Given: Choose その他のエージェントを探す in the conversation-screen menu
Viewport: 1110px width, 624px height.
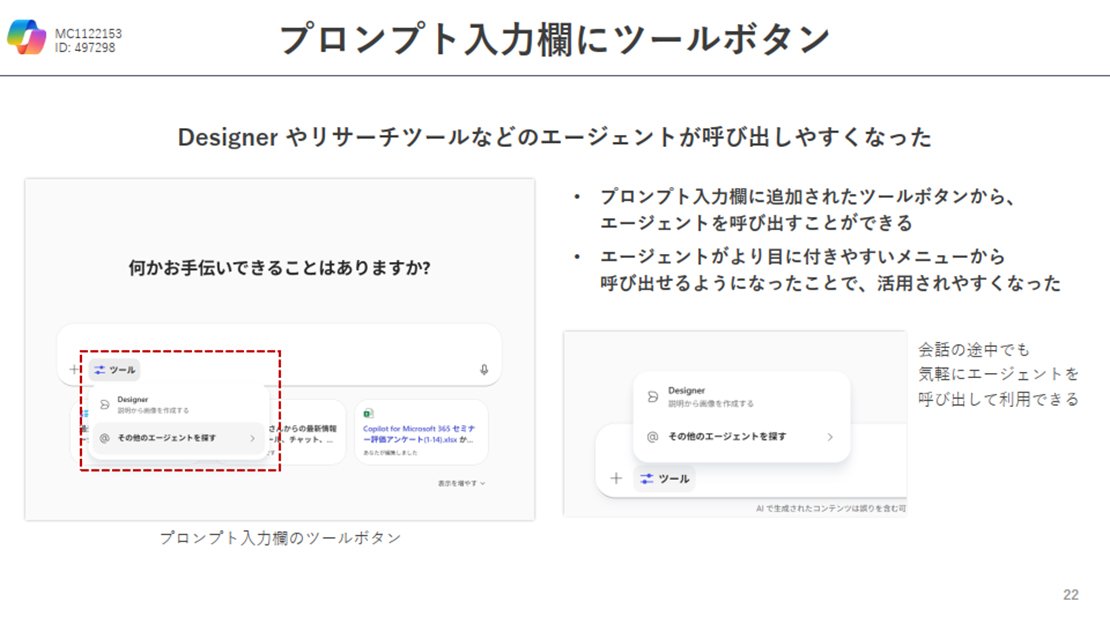Looking at the screenshot, I should (741, 436).
